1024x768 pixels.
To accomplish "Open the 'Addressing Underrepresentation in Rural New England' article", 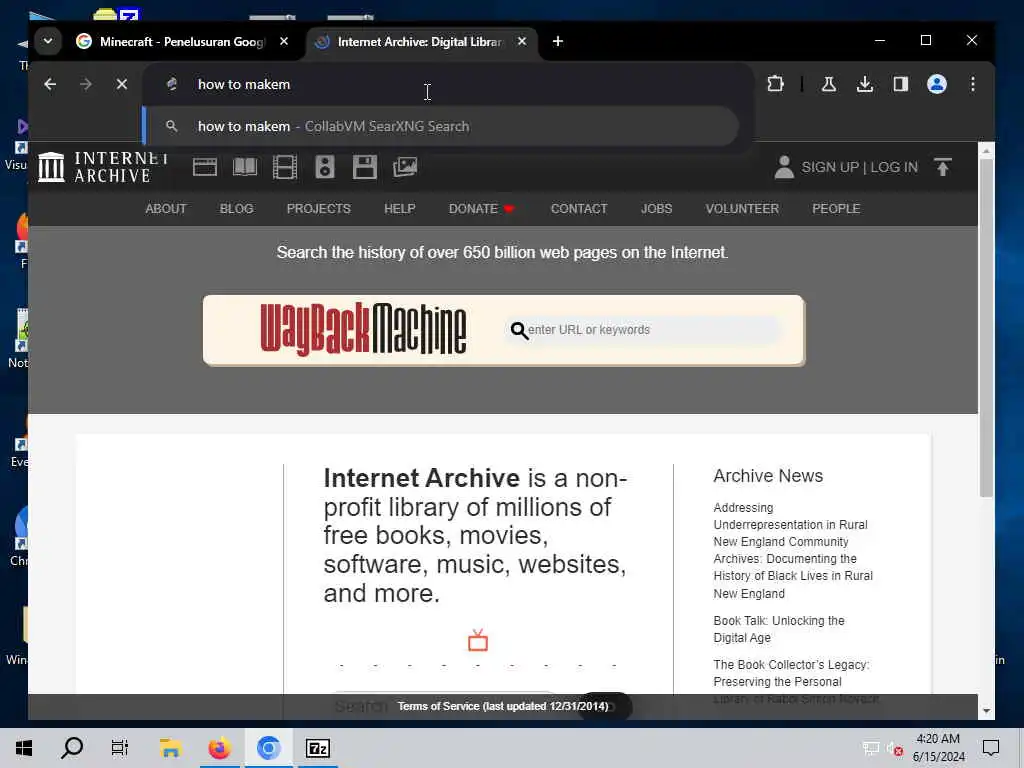I will (793, 551).
